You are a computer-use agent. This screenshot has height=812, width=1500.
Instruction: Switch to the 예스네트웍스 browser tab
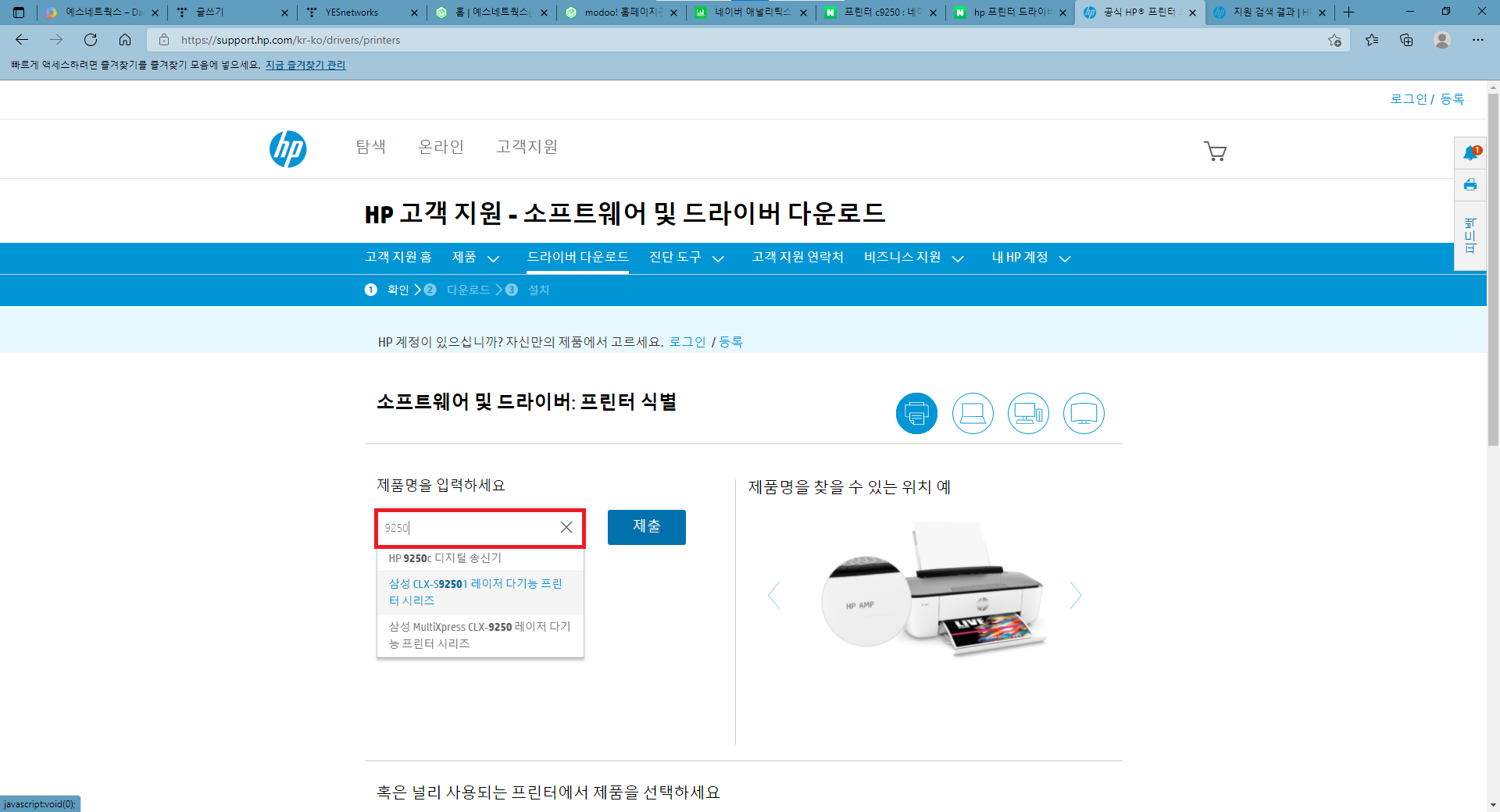tap(102, 12)
